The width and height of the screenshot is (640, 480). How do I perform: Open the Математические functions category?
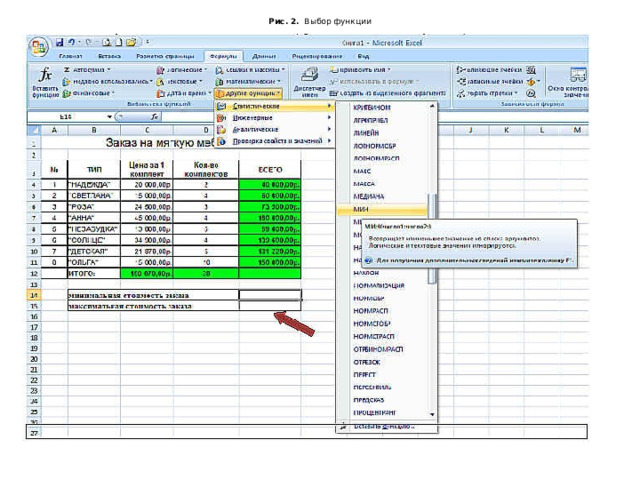[x=248, y=82]
